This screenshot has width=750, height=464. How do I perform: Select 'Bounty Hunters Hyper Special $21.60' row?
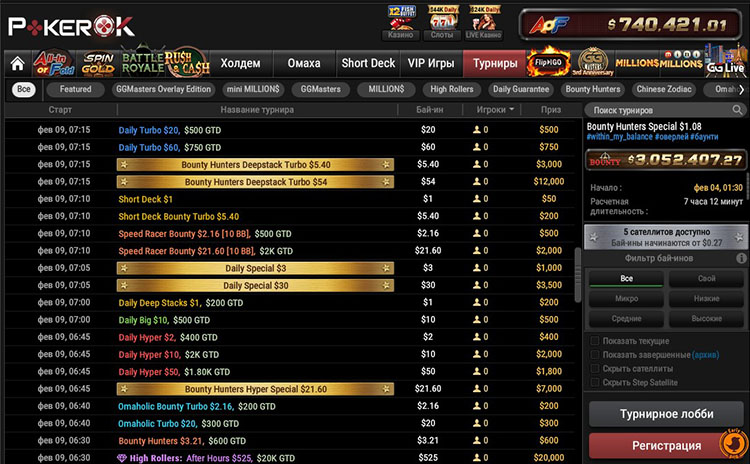tap(290, 389)
